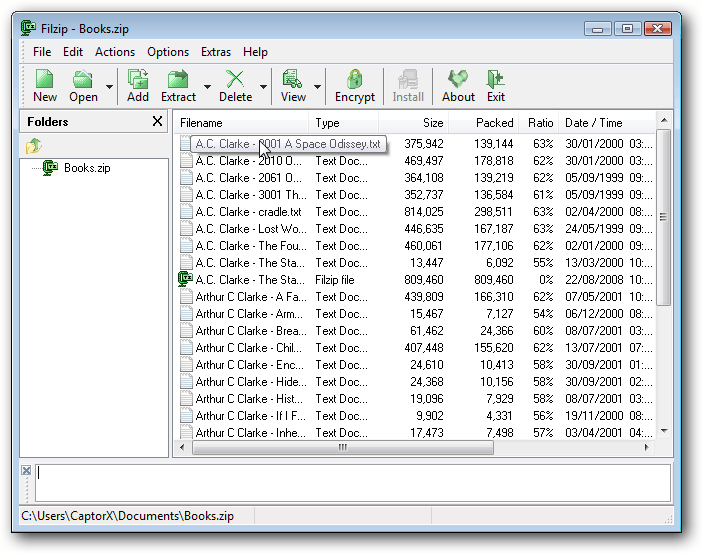
Task: Click the horizontal scrollbar left arrow
Action: tap(182, 447)
